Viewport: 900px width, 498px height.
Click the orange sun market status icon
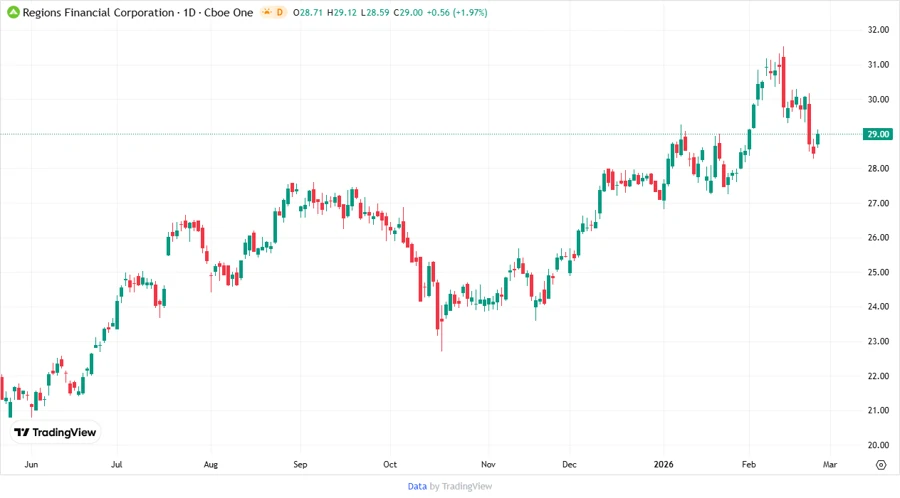pos(267,12)
